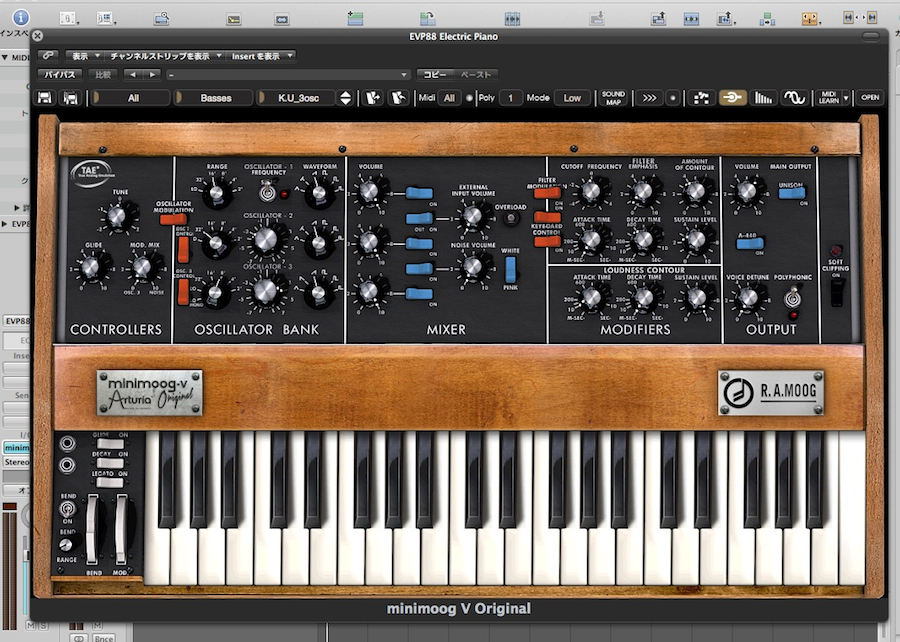Toggle the external input Out/On blue switch
The height and width of the screenshot is (642, 900).
click(420, 218)
